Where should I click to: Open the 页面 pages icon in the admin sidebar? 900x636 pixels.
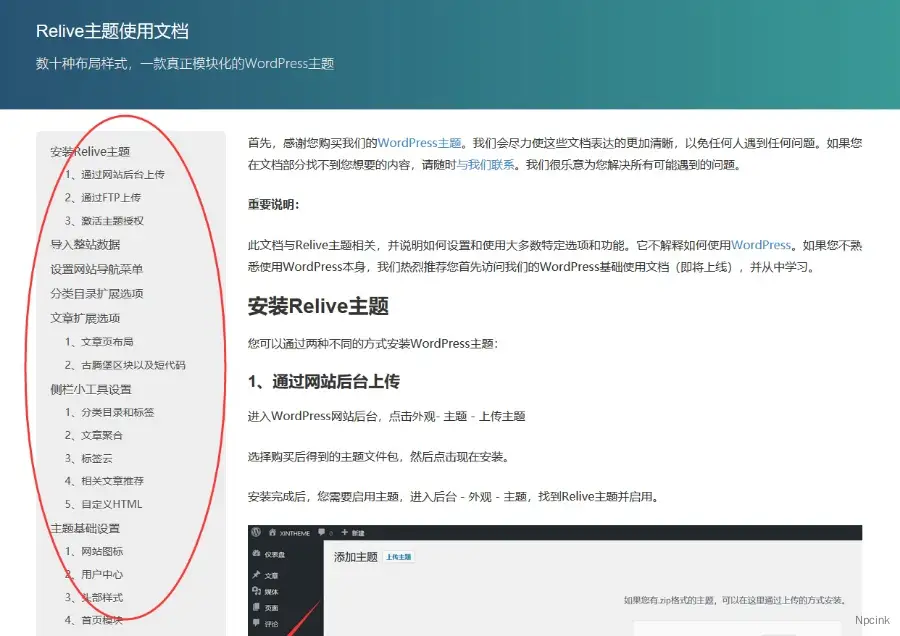256,608
